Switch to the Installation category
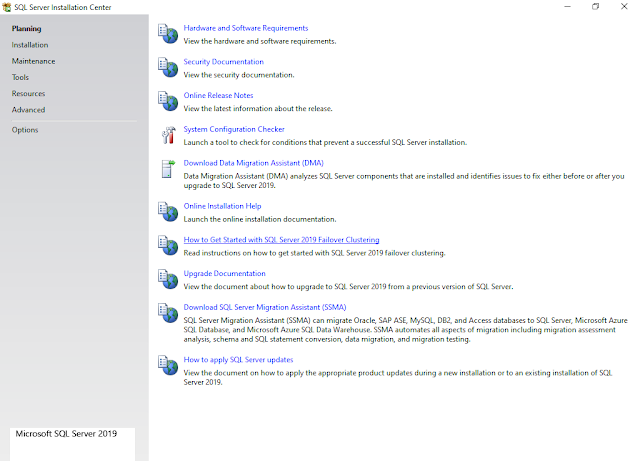This screenshot has width=640, height=461. coord(30,45)
